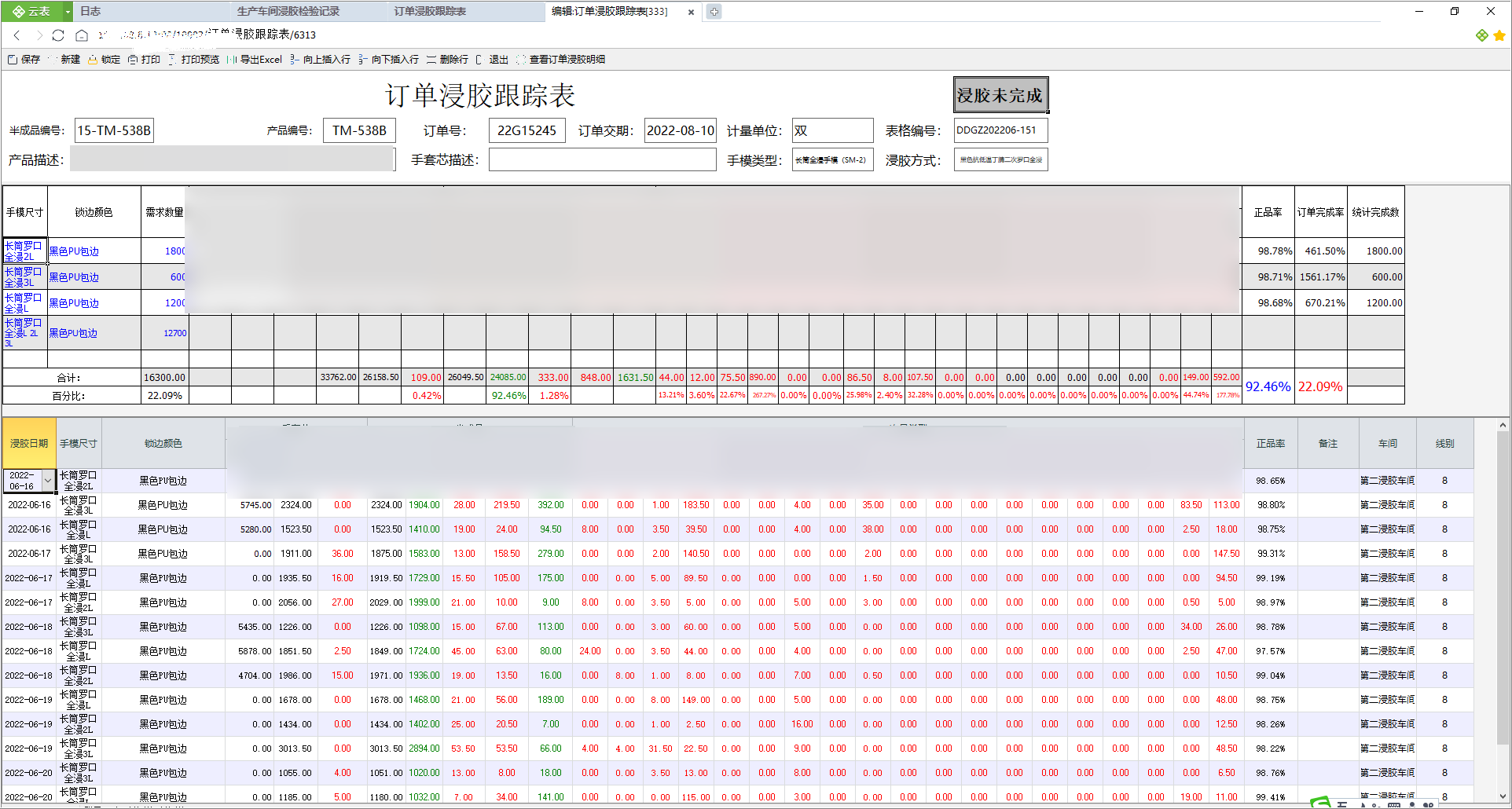Click the home icon in address bar
The height and width of the screenshot is (809, 1512).
(x=82, y=35)
